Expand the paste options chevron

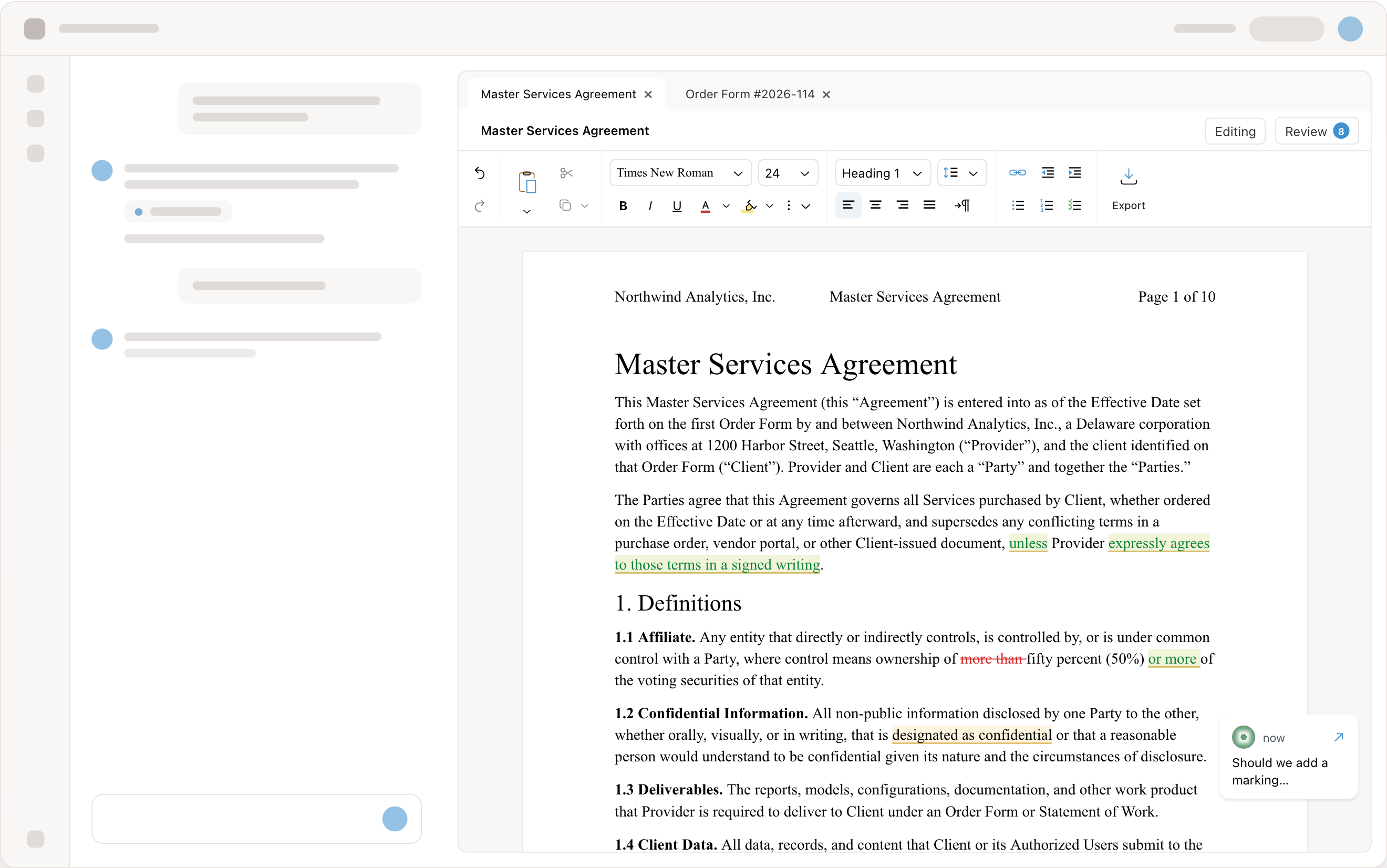tap(527, 212)
